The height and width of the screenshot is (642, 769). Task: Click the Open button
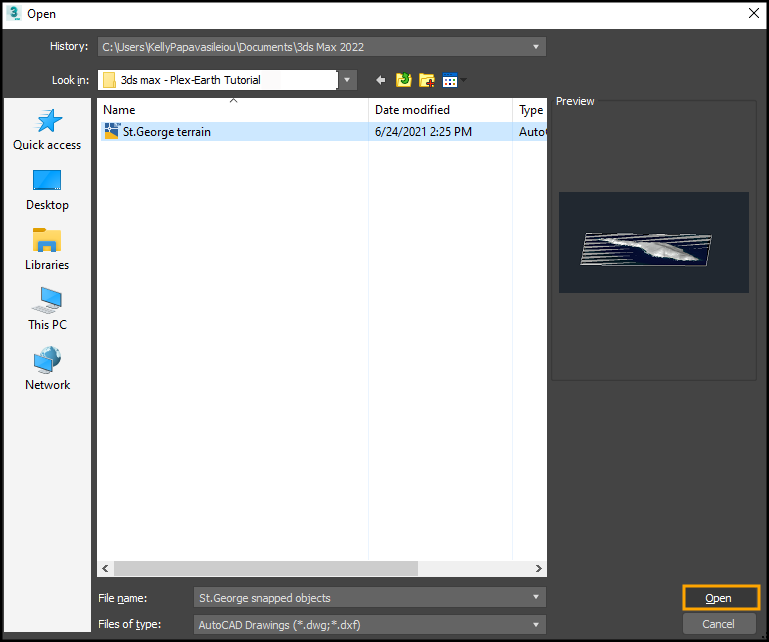point(720,598)
